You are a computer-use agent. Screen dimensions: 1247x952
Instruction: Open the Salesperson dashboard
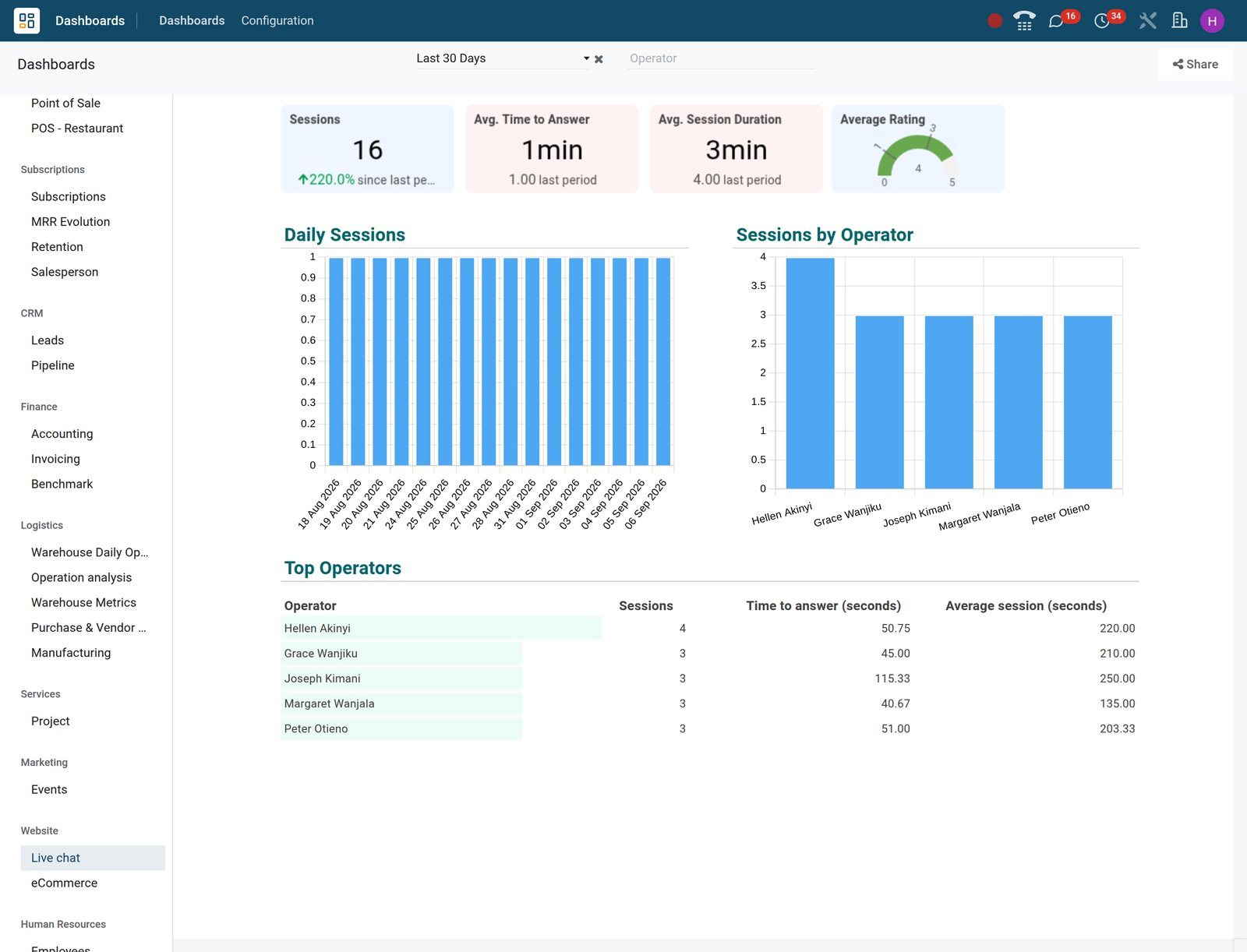tap(65, 272)
